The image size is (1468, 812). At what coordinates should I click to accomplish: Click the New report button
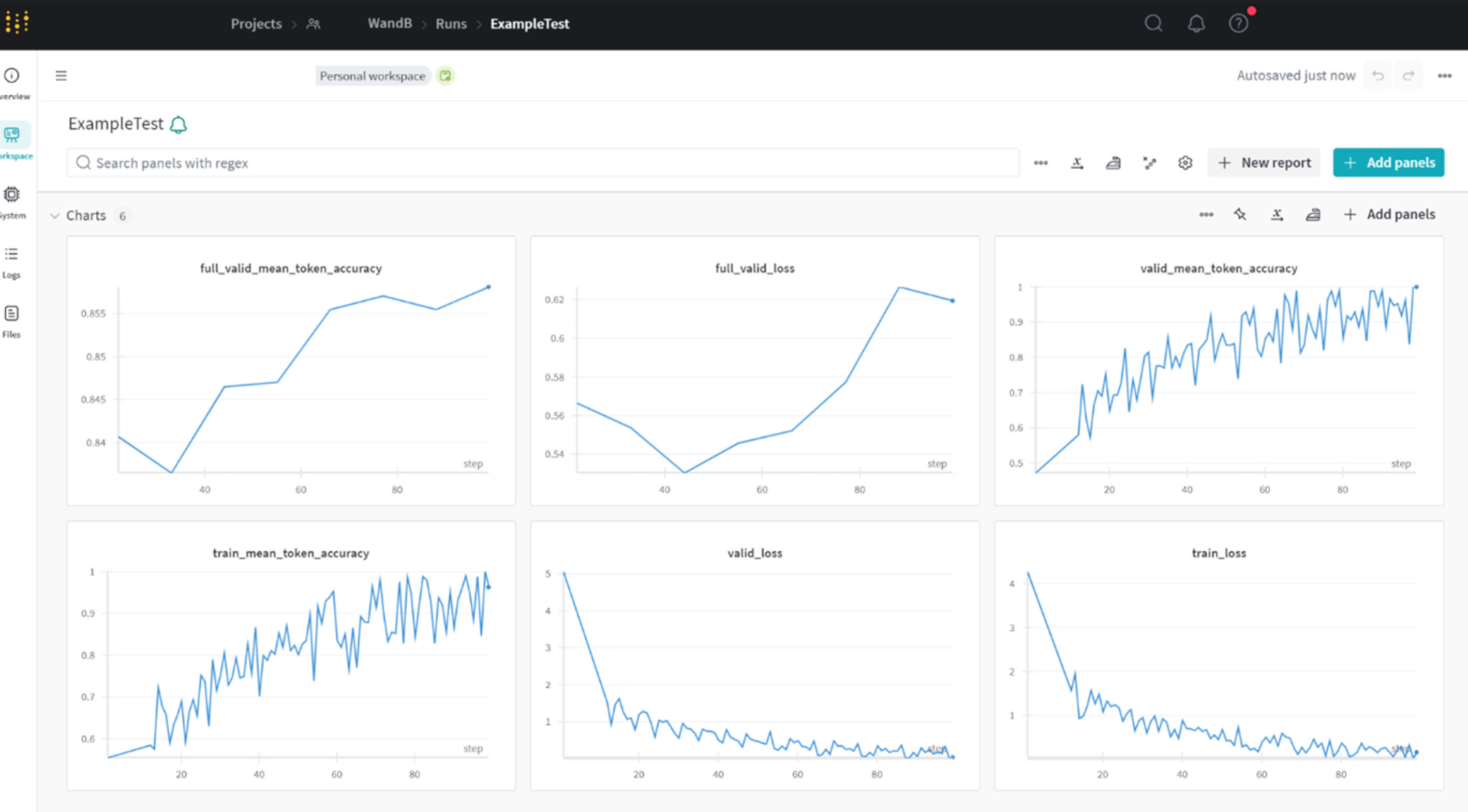(1264, 163)
